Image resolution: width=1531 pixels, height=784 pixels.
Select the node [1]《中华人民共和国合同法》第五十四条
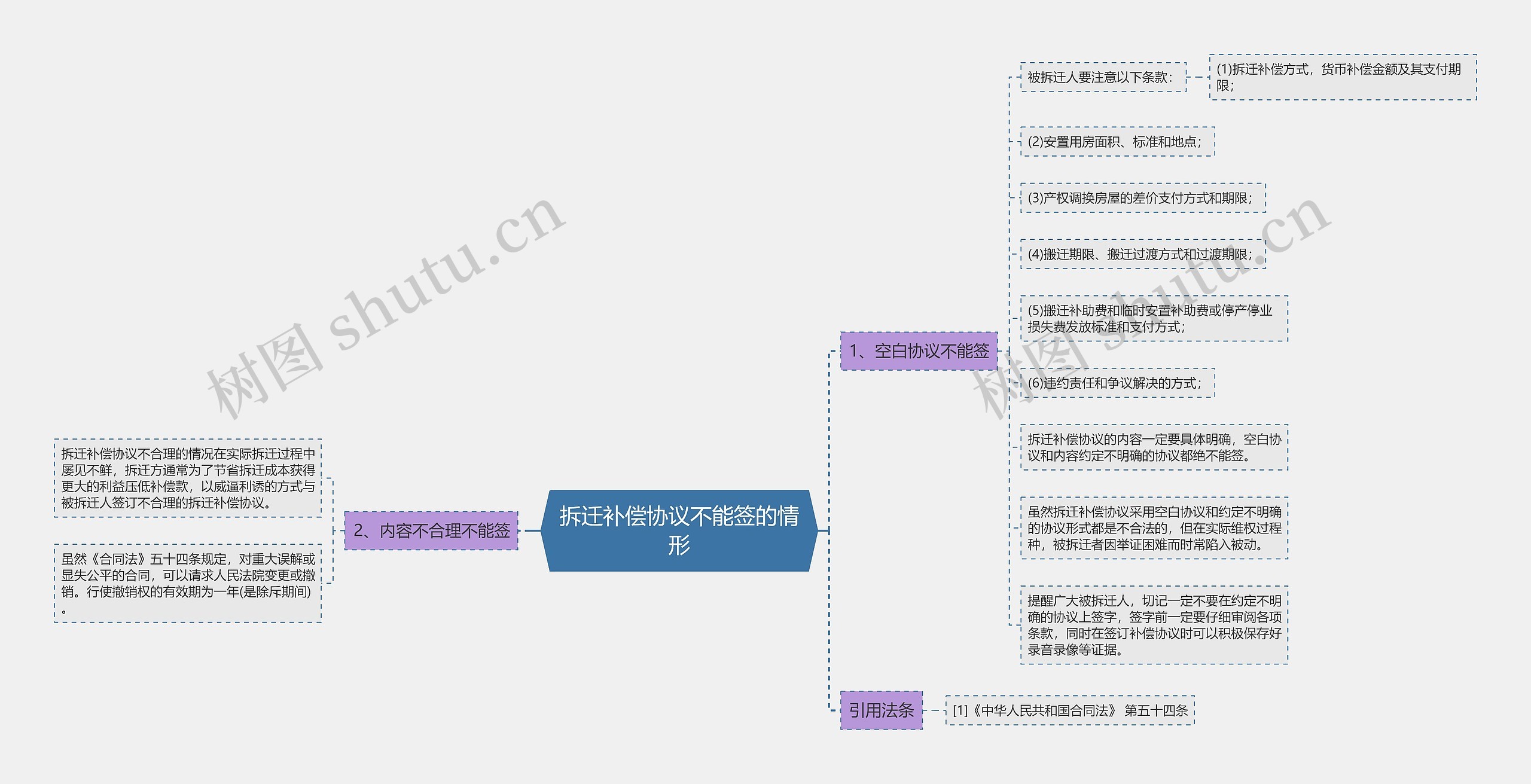pyautogui.click(x=1070, y=710)
